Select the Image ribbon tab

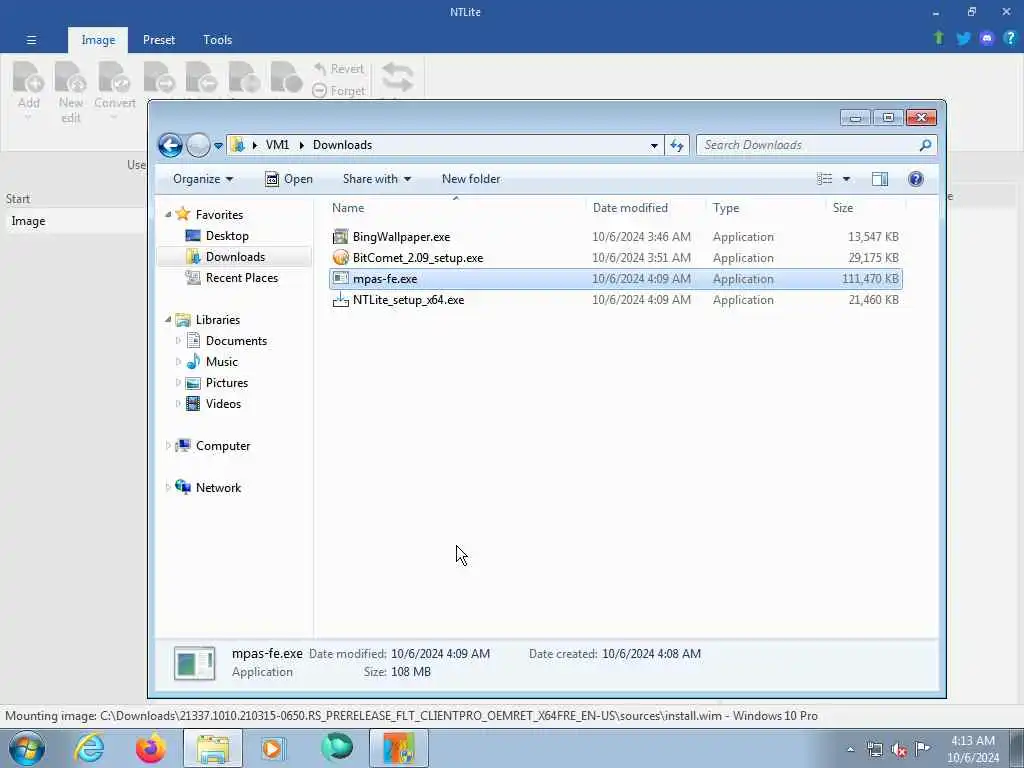click(x=98, y=40)
